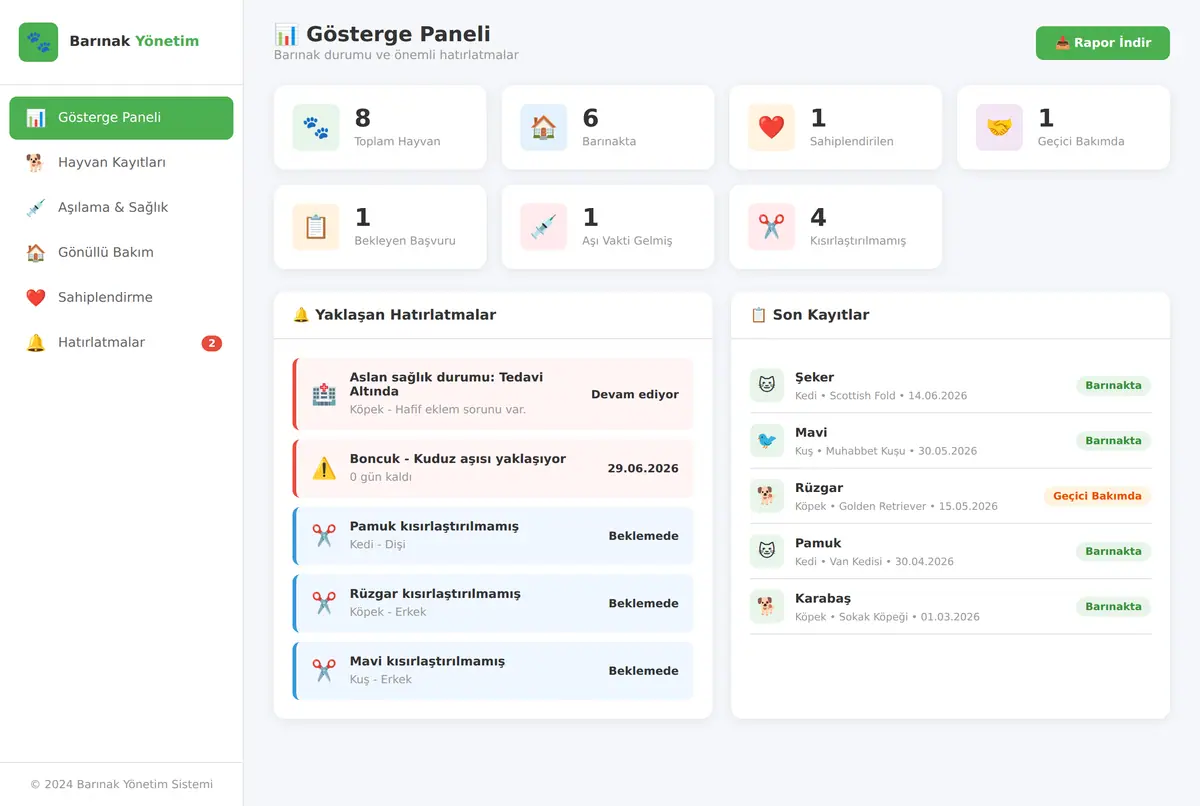Click the 'Son Kayıtlar' panel heading
Viewport: 1200px width, 806px height.
tap(810, 315)
